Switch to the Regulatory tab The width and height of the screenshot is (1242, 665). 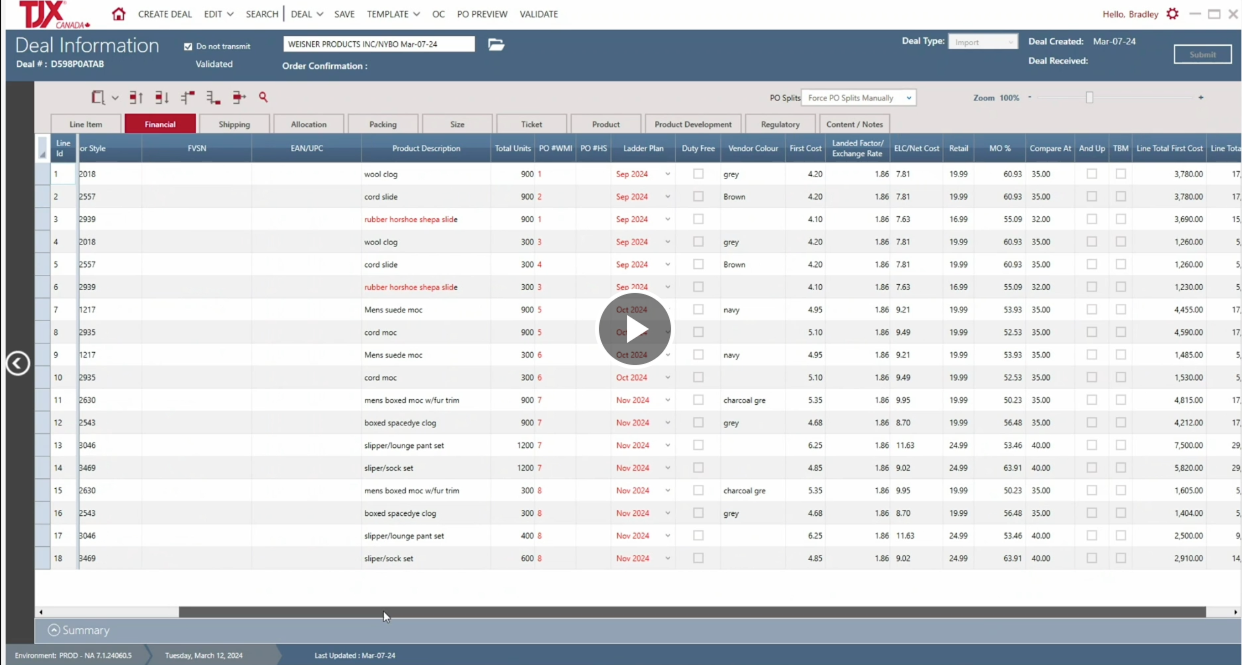[780, 124]
